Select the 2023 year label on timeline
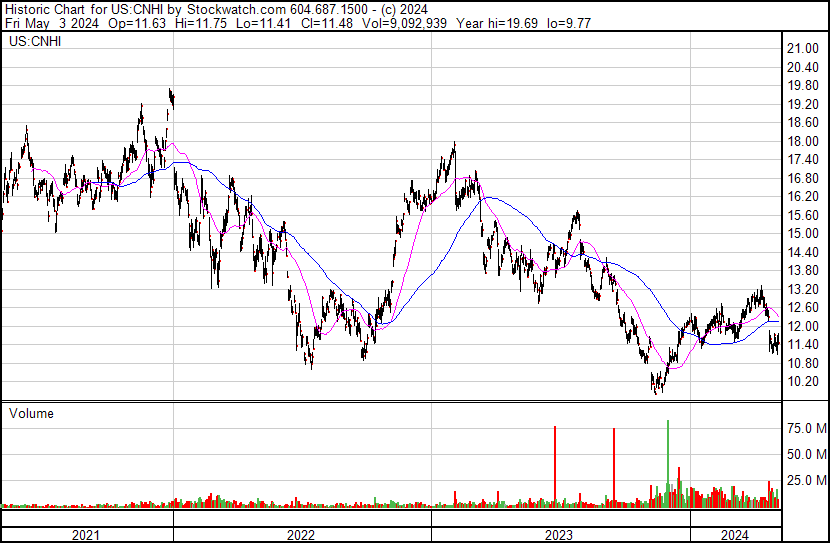This screenshot has height=543, width=830. (559, 535)
